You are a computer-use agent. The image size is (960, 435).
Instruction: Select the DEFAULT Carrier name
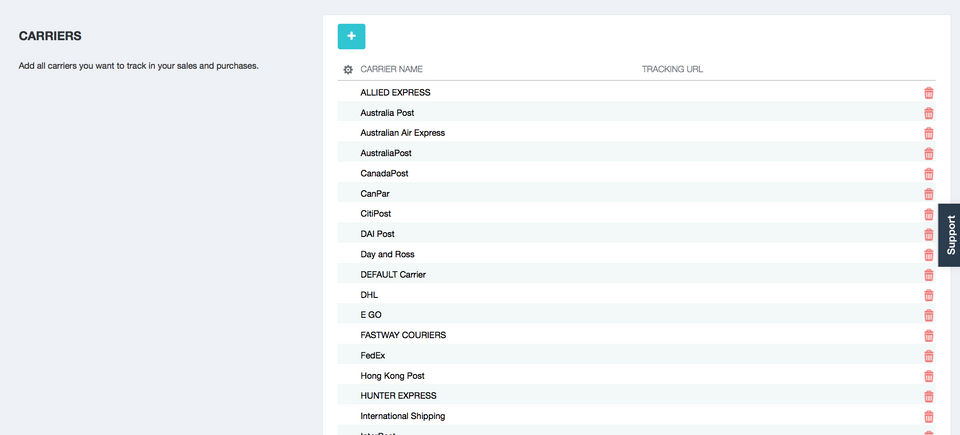pyautogui.click(x=393, y=274)
